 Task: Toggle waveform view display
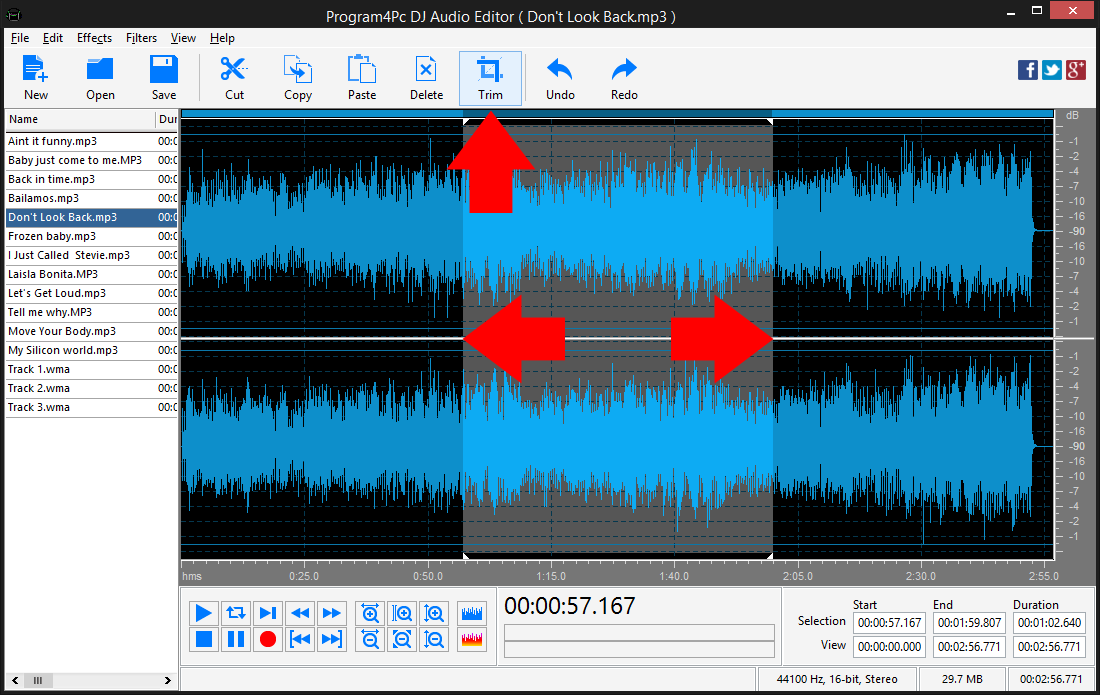[471, 613]
